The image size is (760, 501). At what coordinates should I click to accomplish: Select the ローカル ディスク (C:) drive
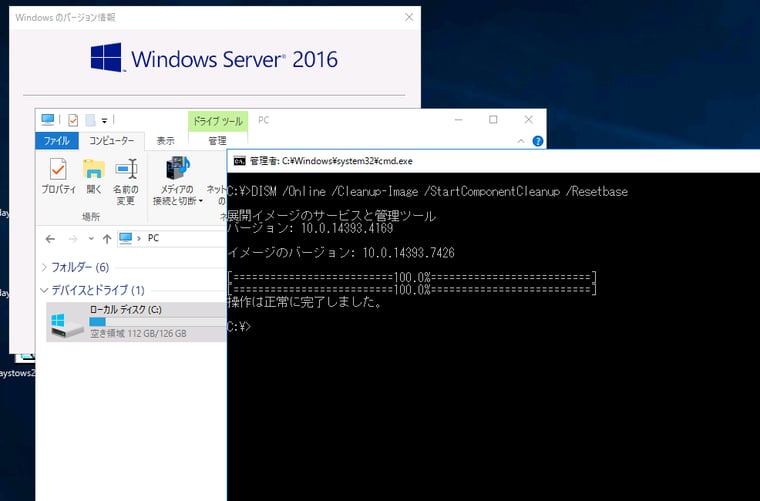point(136,322)
